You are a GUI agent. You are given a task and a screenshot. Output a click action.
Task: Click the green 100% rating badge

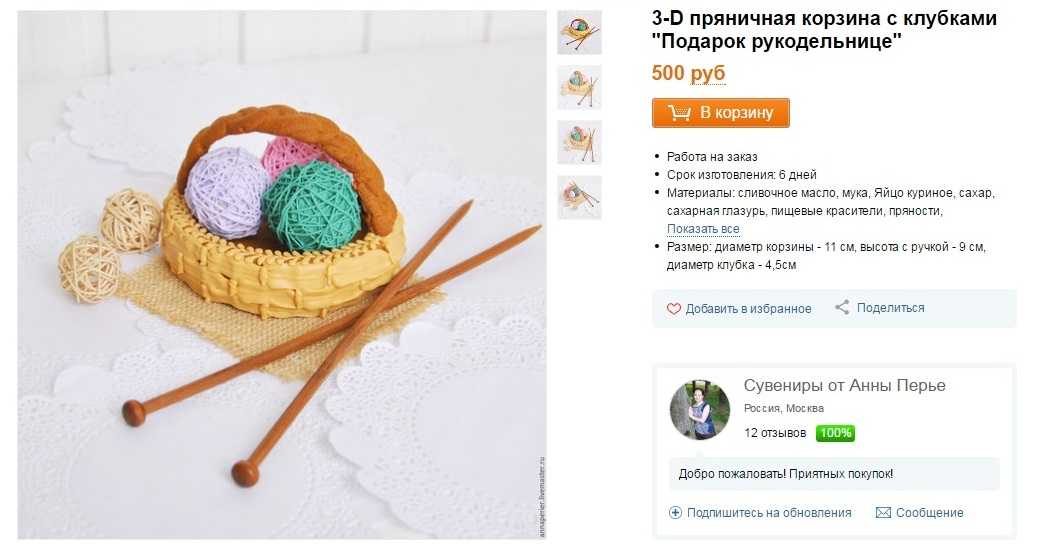835,433
